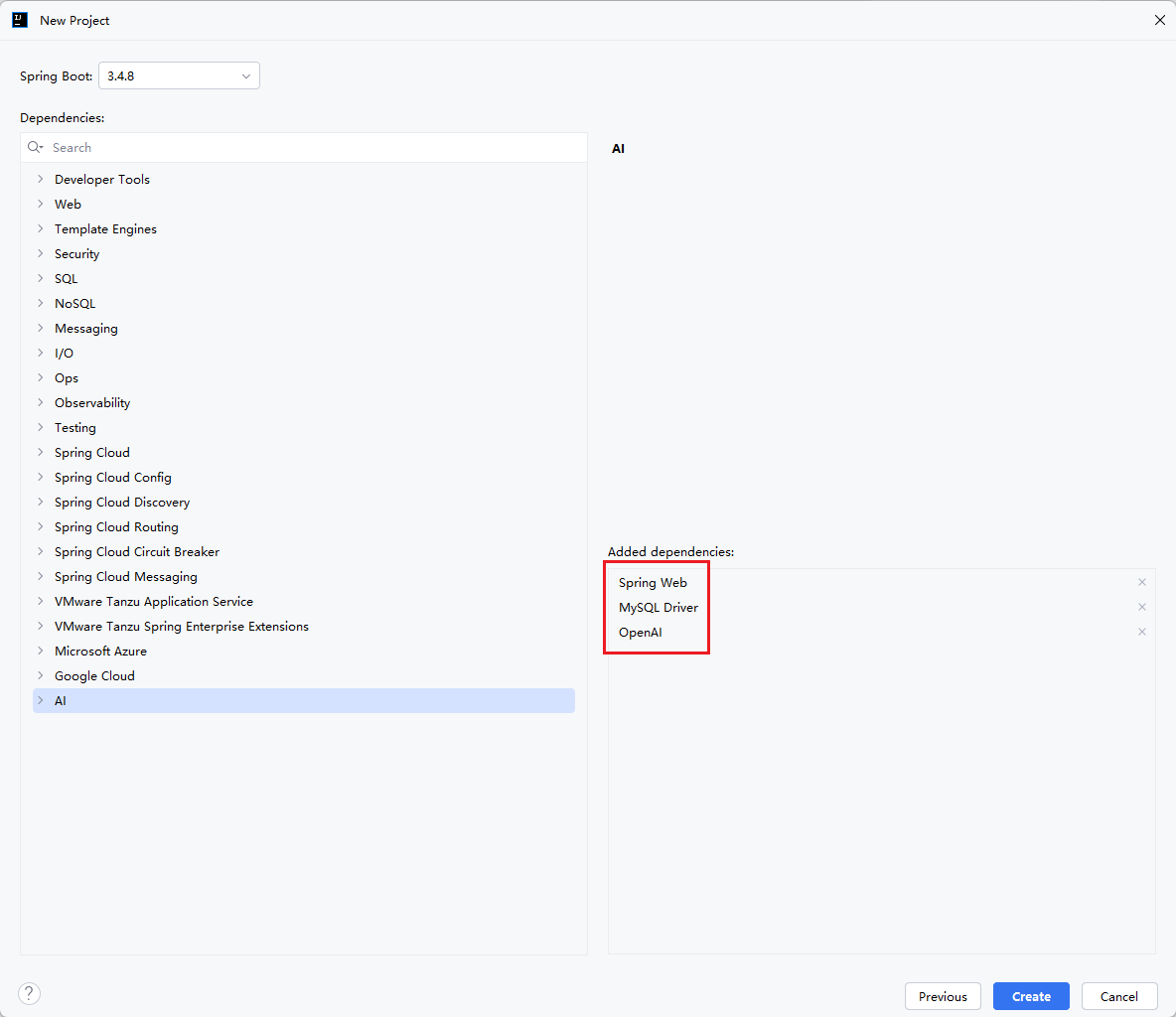The width and height of the screenshot is (1176, 1017).
Task: Remove the Spring Web dependency
Action: 1141,582
